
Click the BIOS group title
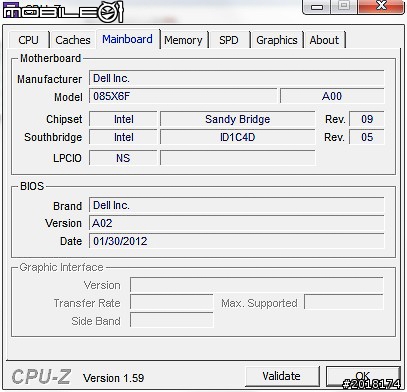point(32,186)
